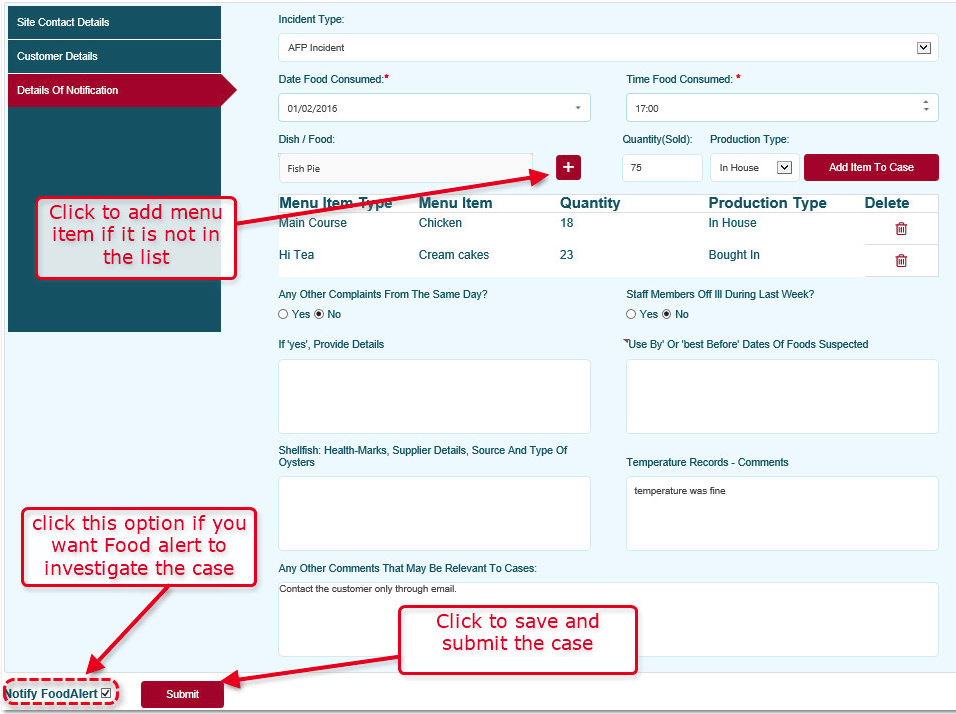956x714 pixels.
Task: Delete the Chicken main course row
Action: [900, 229]
